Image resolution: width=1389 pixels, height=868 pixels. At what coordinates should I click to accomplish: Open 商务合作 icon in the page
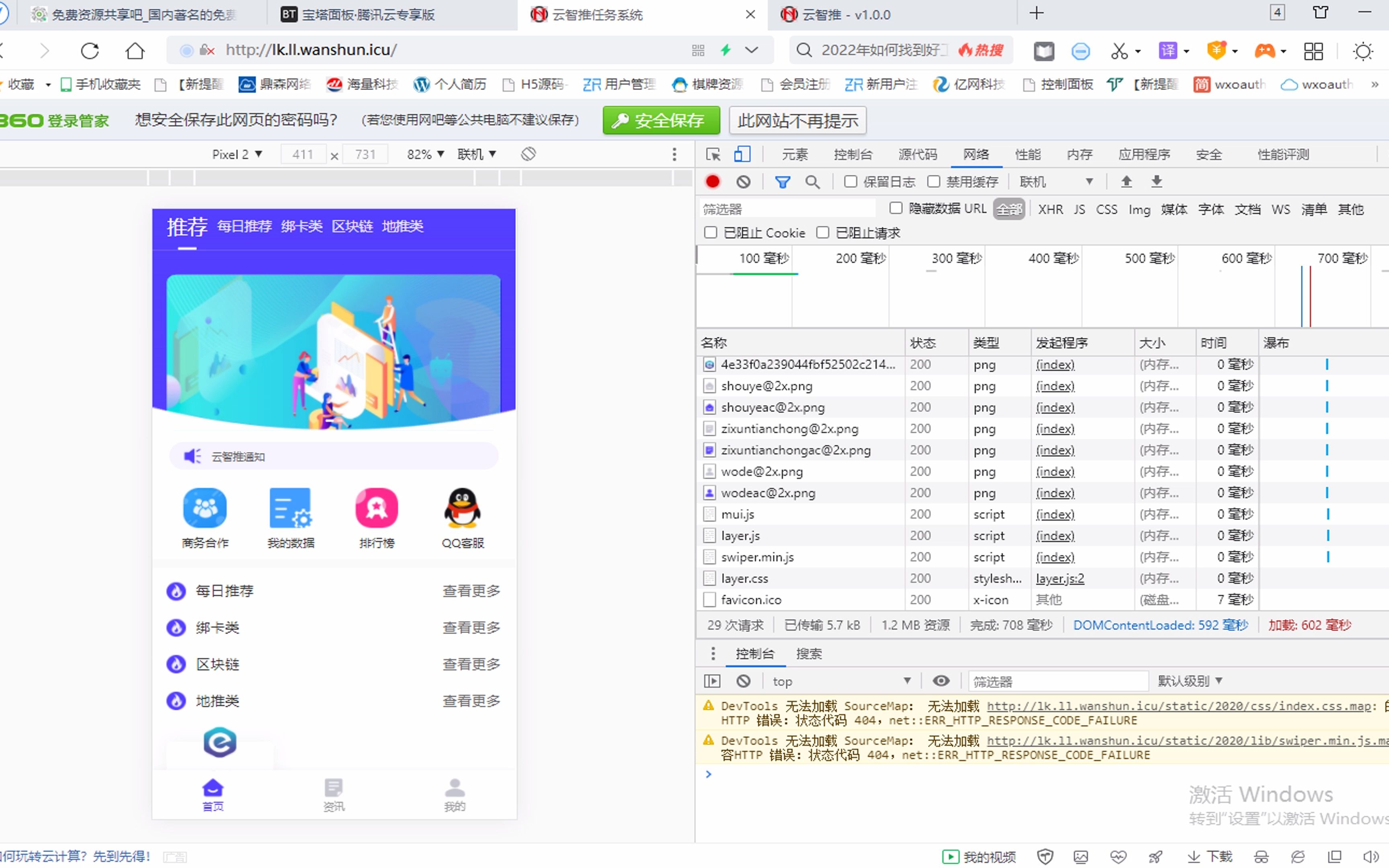pos(205,508)
